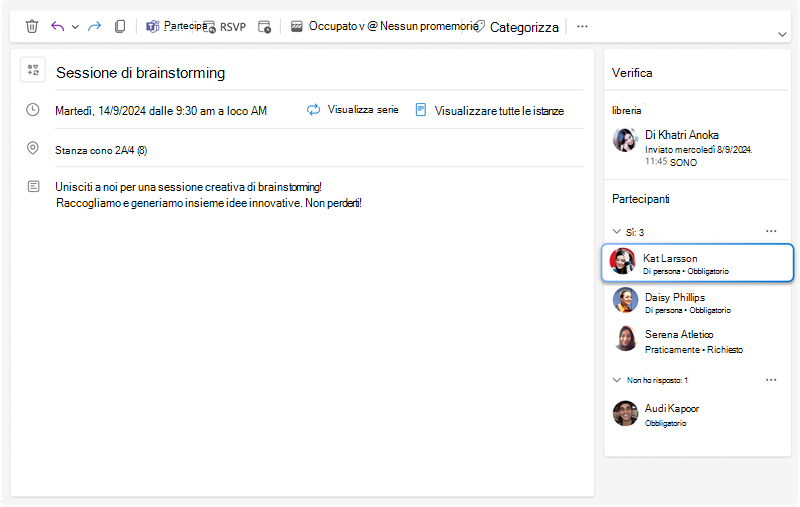Image resolution: width=800 pixels, height=507 pixels.
Task: Click the description notes icon
Action: coord(33,186)
